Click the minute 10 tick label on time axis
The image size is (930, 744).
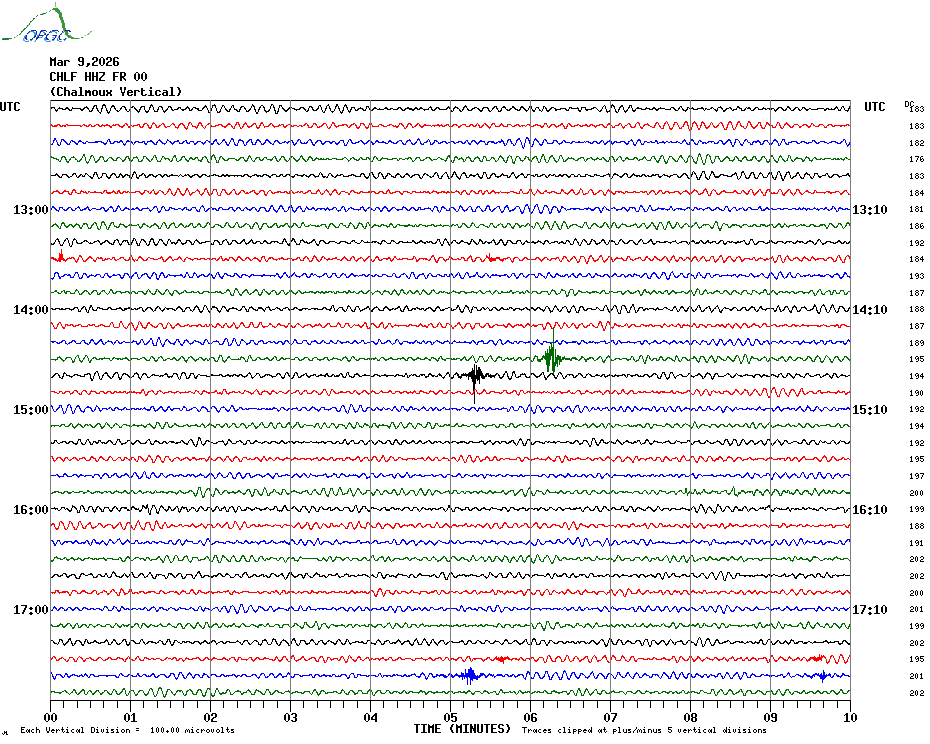pyautogui.click(x=850, y=718)
